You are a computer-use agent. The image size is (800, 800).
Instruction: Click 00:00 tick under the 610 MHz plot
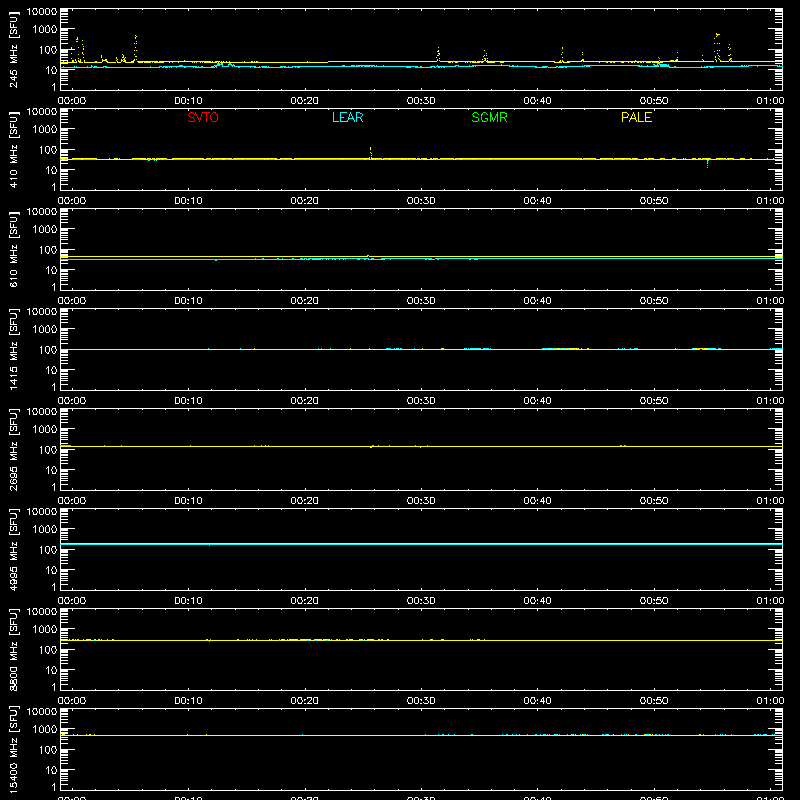click(72, 301)
